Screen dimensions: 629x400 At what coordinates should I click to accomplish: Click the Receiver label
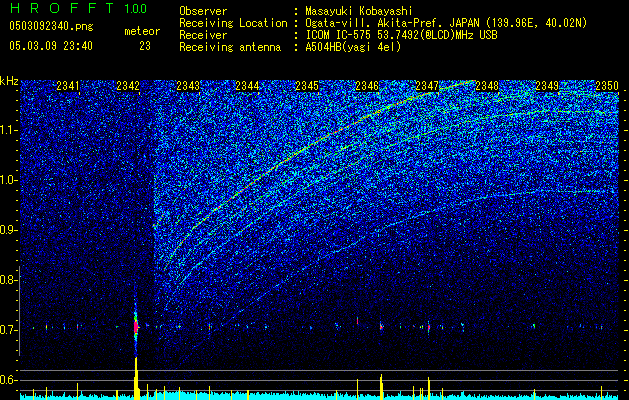point(203,35)
